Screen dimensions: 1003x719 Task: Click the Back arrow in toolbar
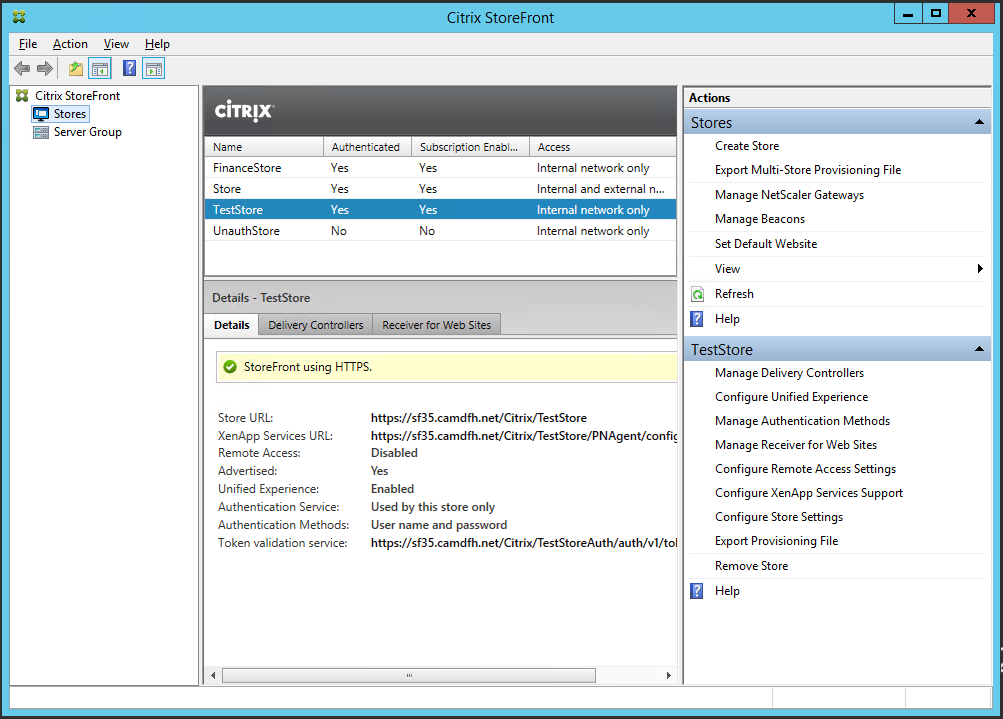pos(22,69)
